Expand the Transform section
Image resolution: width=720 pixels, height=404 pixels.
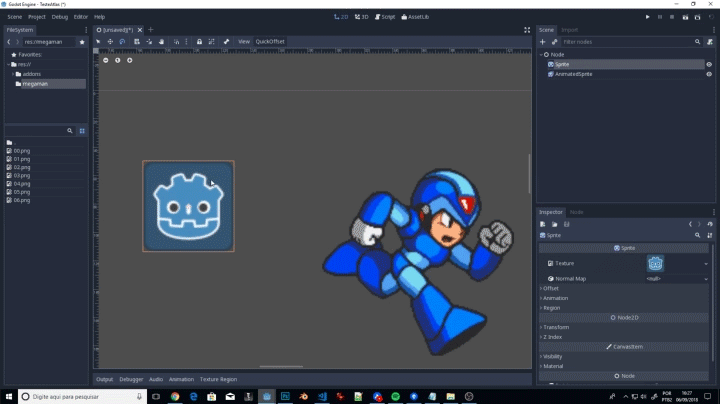pyautogui.click(x=555, y=327)
